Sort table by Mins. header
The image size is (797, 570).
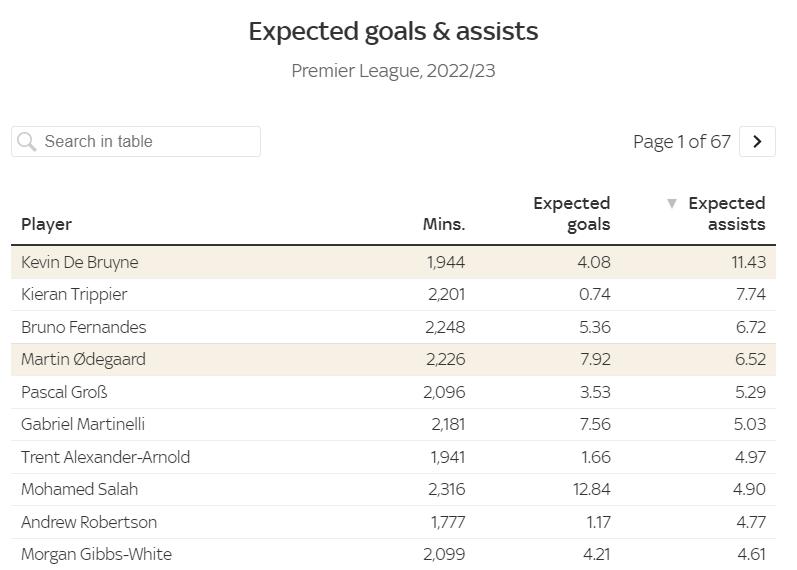[443, 224]
